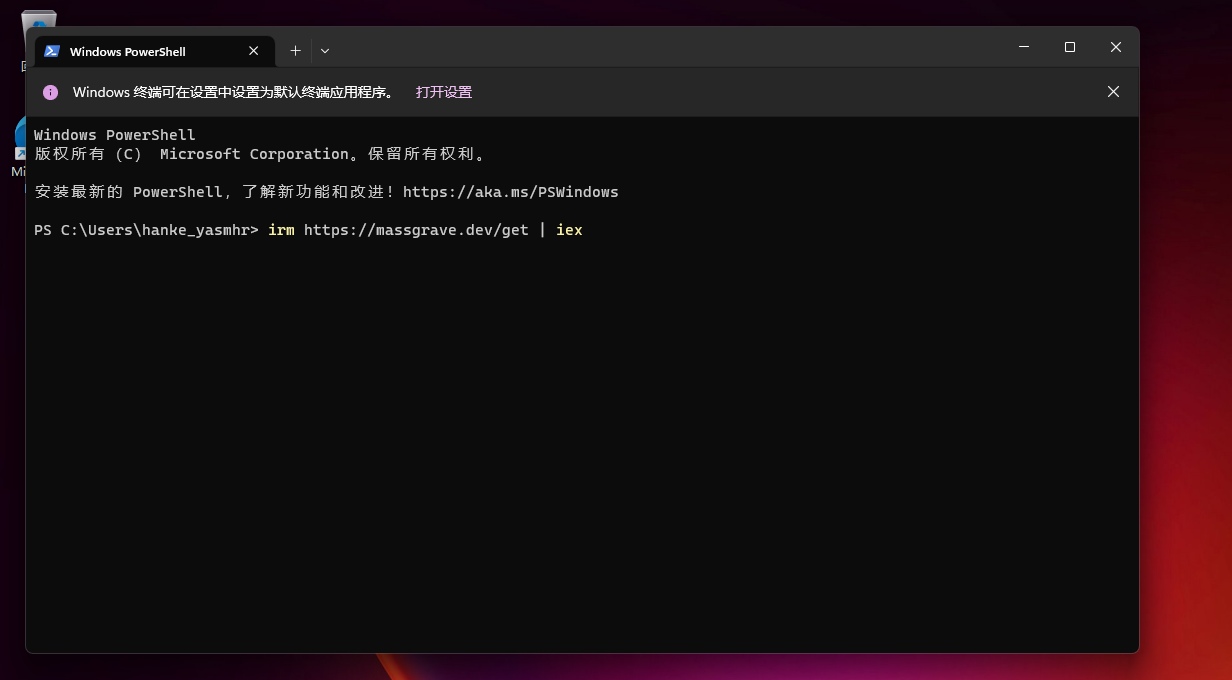This screenshot has height=680, width=1232.
Task: Click the massgrave.dev URL in command line
Action: click(416, 230)
